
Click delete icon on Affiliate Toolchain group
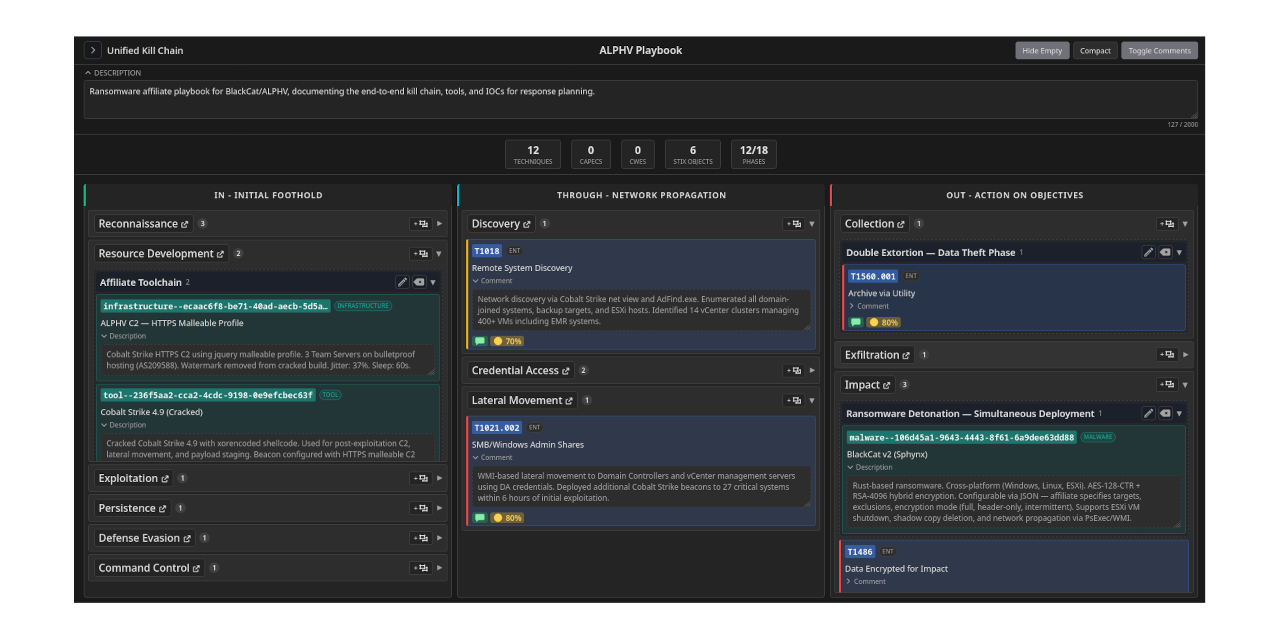coord(419,283)
